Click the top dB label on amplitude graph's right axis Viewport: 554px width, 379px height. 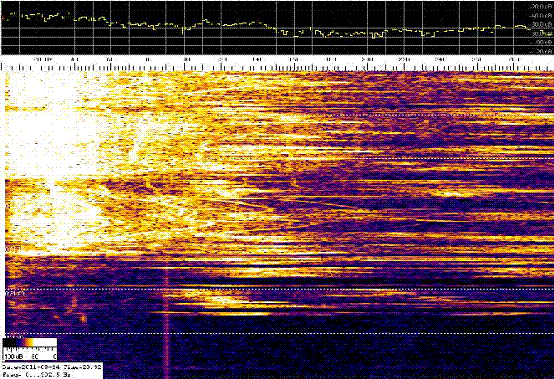[540, 7]
